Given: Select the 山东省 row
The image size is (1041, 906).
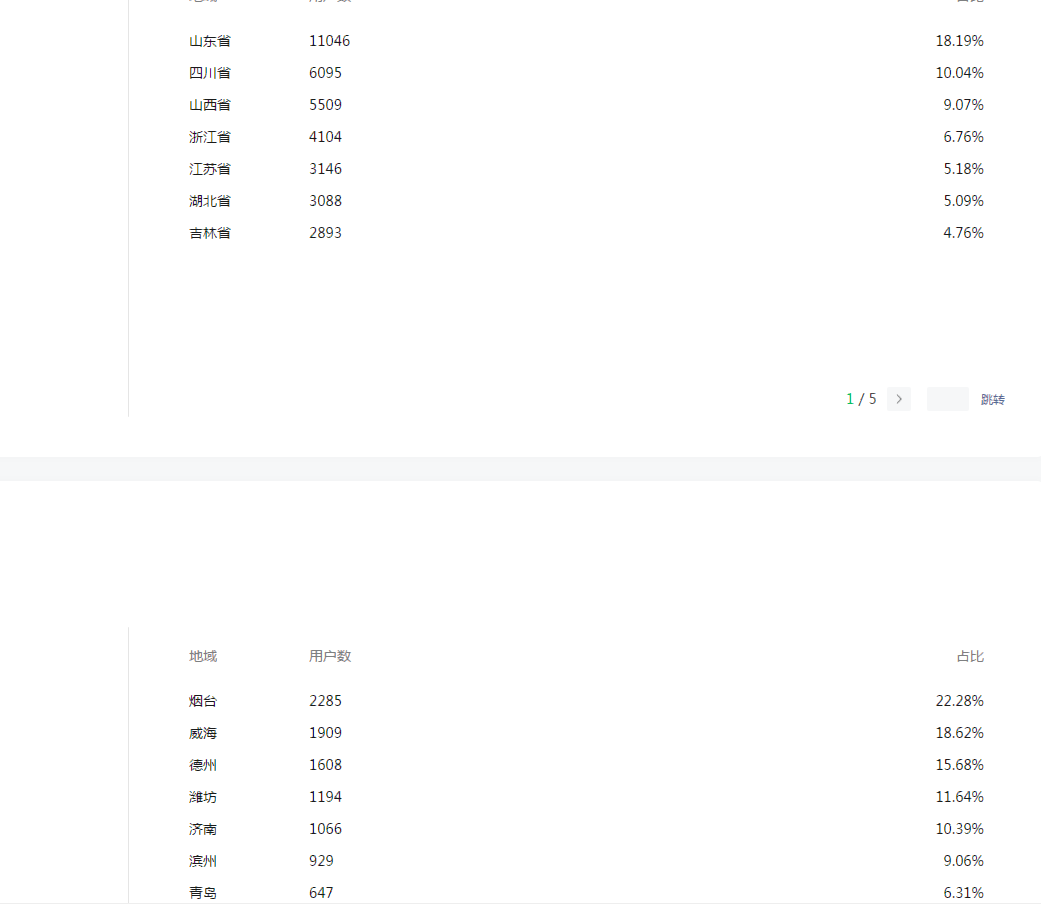Looking at the screenshot, I should tap(210, 41).
